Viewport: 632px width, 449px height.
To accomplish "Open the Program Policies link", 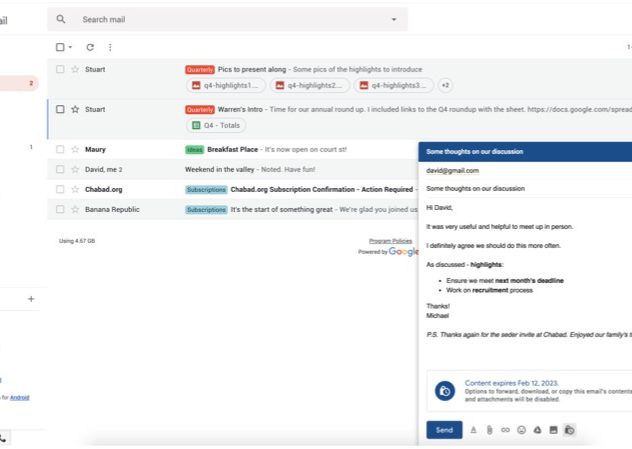I will point(390,241).
